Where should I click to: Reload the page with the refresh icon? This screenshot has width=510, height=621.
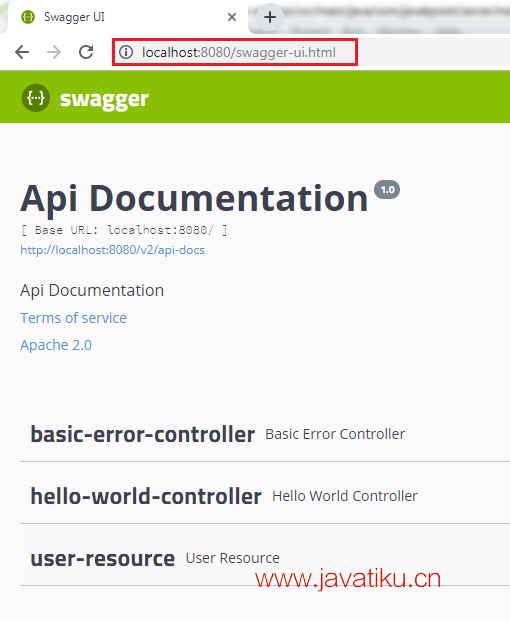[x=86, y=52]
